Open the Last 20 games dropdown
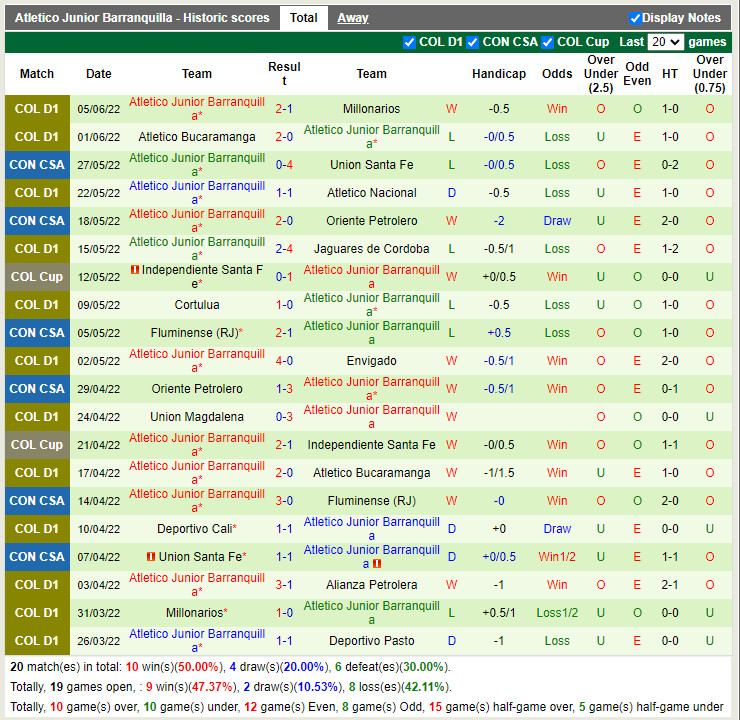Screen dimensions: 740x720 point(665,42)
